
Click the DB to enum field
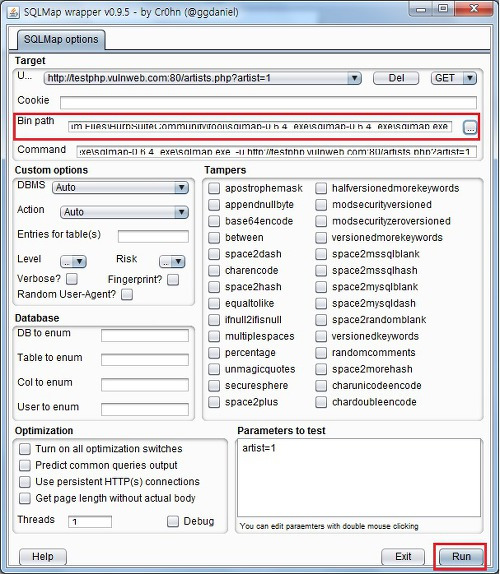(145, 335)
